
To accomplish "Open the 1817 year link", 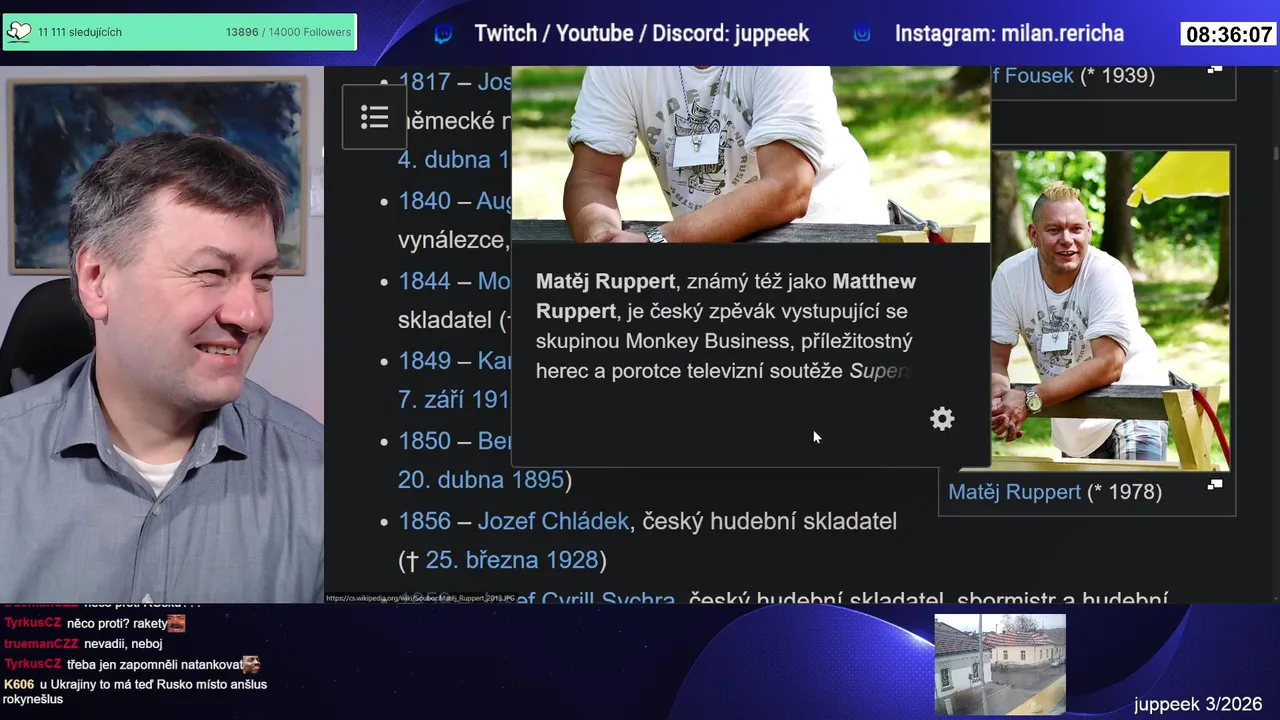I will click(424, 82).
